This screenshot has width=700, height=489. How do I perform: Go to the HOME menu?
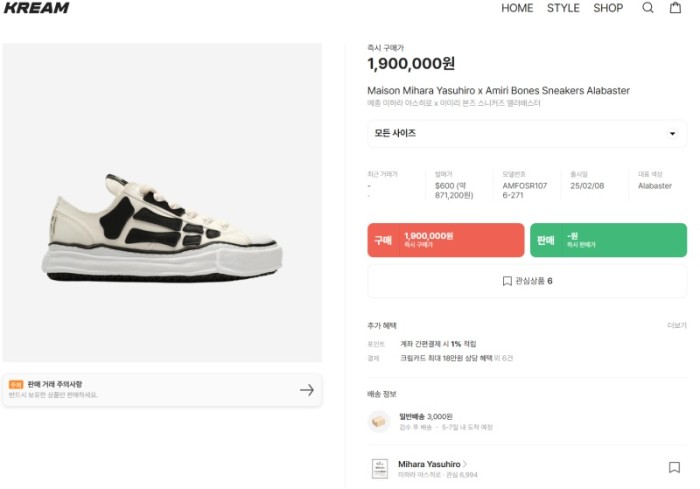[x=517, y=8]
